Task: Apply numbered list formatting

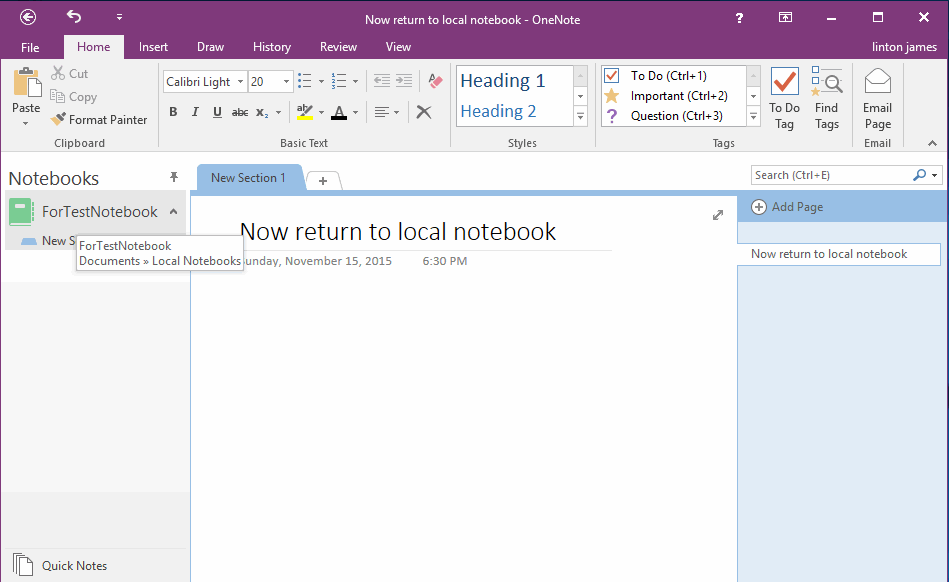Action: (x=339, y=81)
